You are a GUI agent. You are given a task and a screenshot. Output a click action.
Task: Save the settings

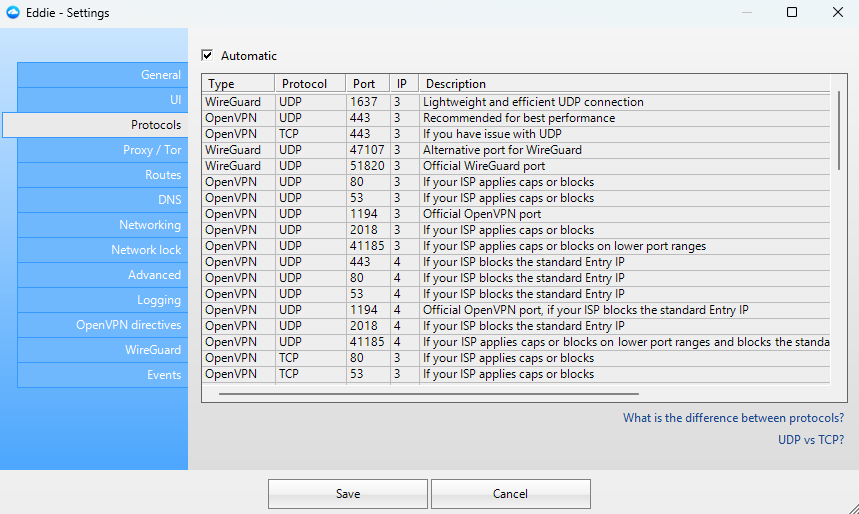coord(348,494)
